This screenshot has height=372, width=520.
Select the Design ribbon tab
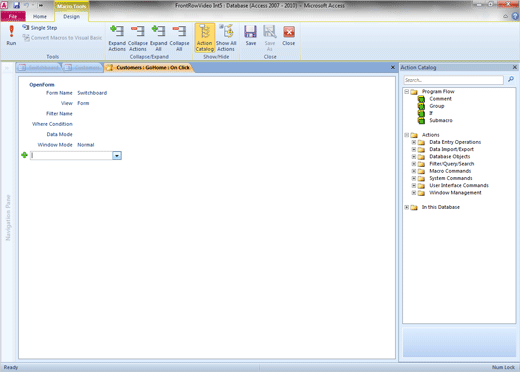(71, 16)
